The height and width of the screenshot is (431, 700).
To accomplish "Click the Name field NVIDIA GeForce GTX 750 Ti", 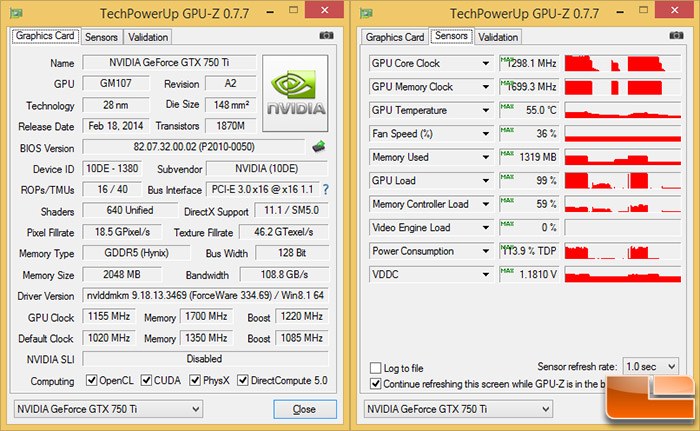I will [x=169, y=63].
